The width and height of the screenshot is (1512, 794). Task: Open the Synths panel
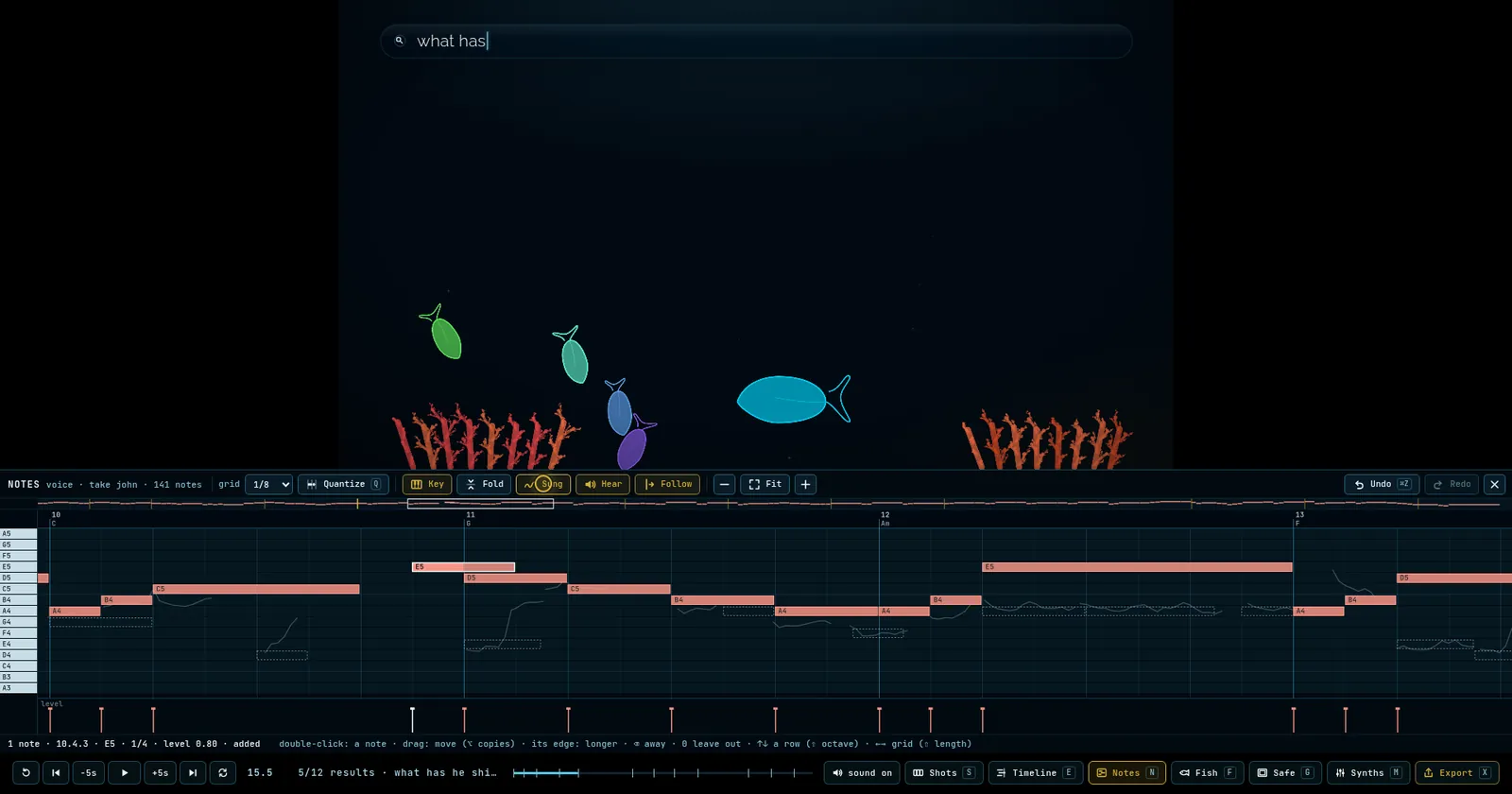tap(1368, 772)
